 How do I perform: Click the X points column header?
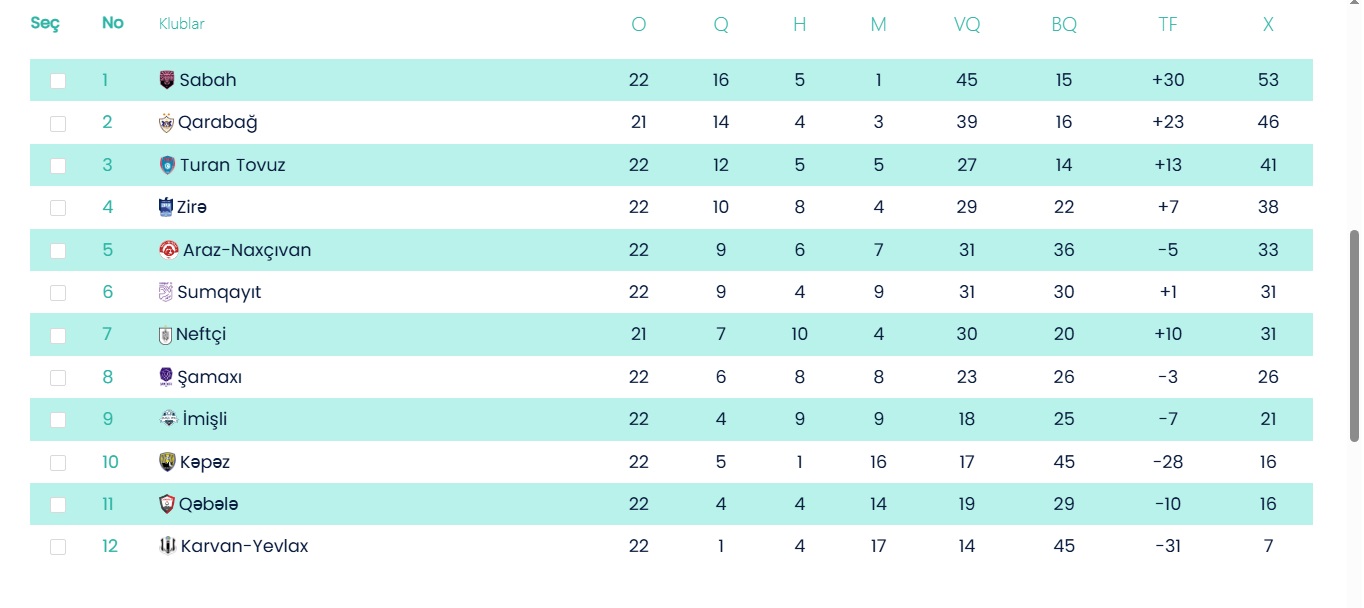[1268, 25]
